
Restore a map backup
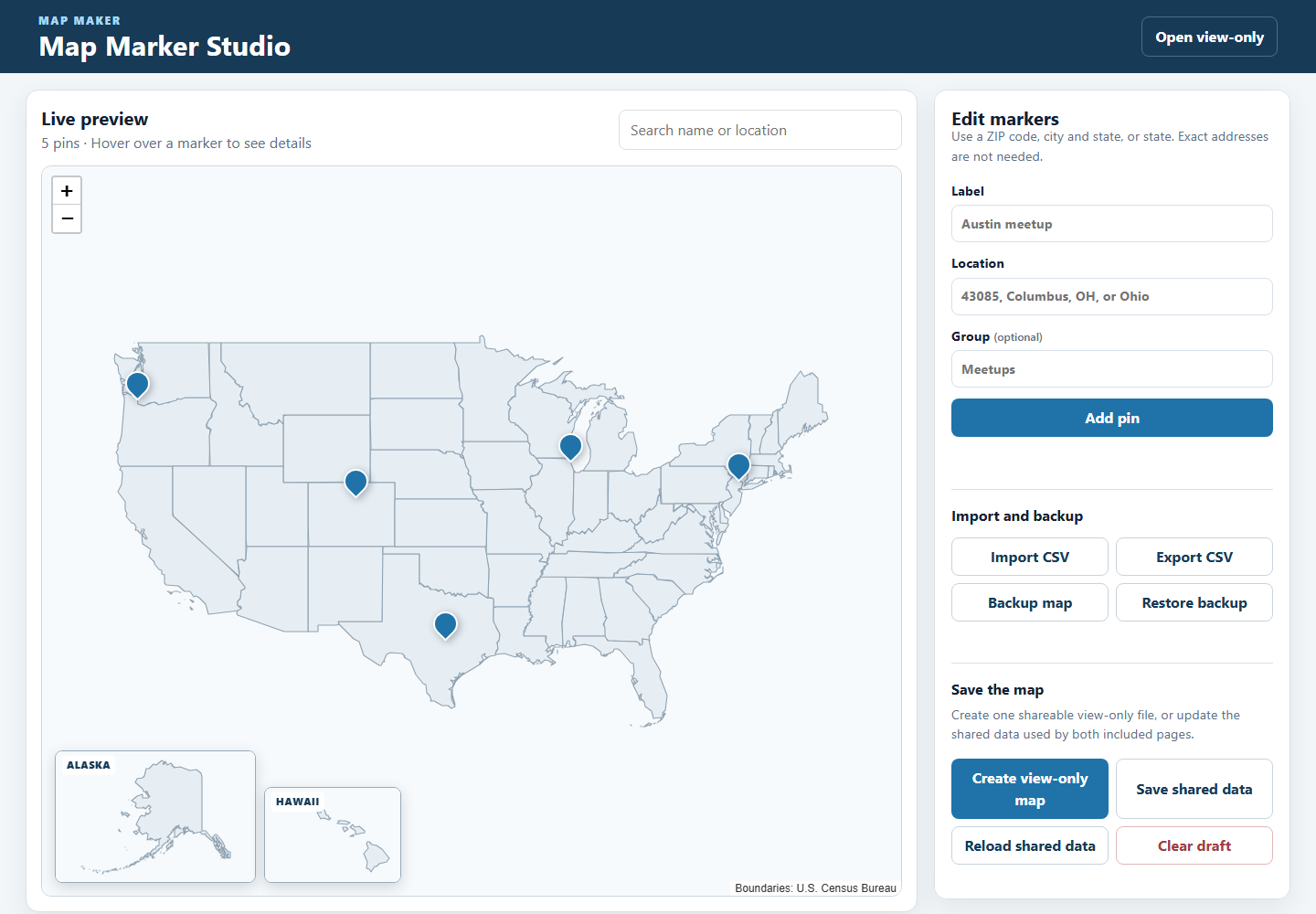tap(1194, 602)
